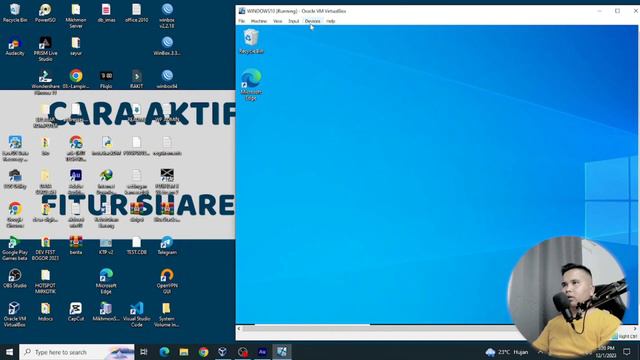Screen dimensions: 640x360
Task: Open the Help menu in VirtualBox
Action: pyautogui.click(x=331, y=21)
